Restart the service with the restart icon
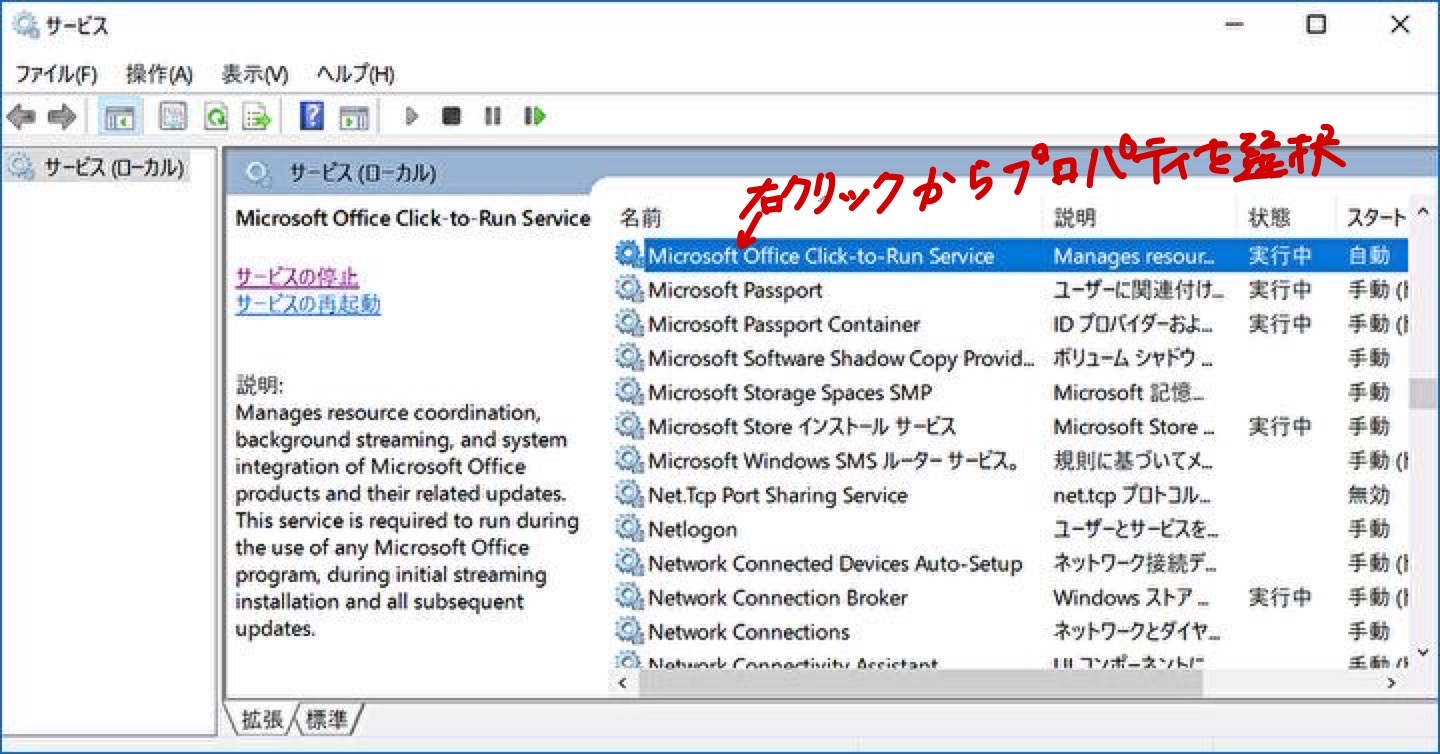This screenshot has height=754, width=1440. click(534, 117)
